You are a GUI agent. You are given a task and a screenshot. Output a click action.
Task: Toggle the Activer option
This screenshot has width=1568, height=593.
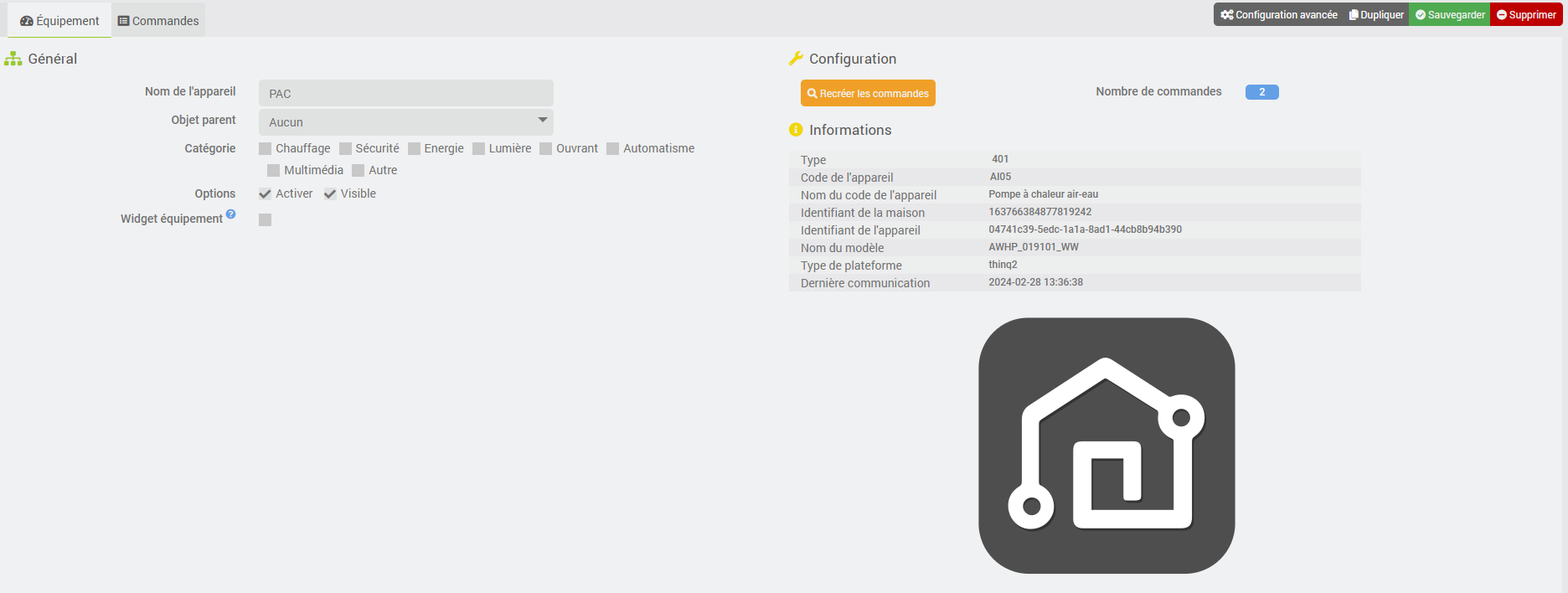coord(266,194)
